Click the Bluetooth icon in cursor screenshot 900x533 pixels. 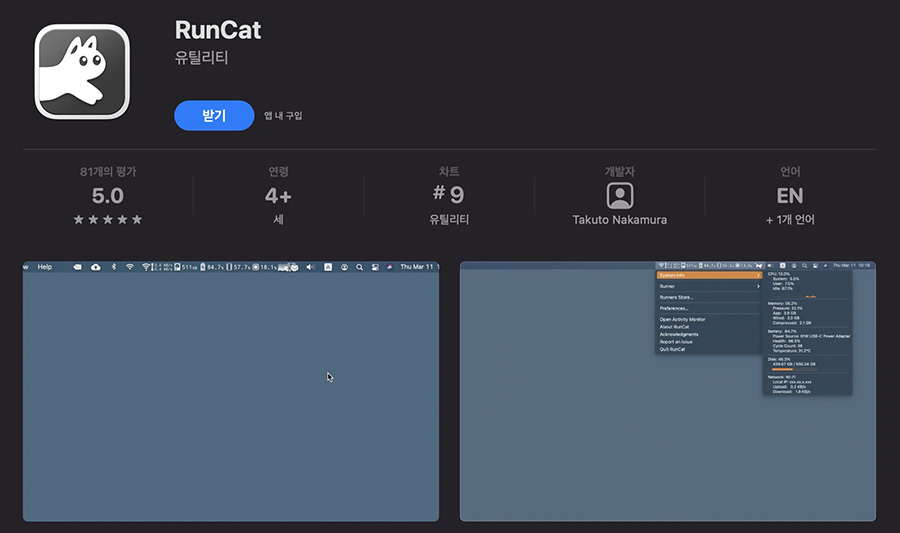[114, 267]
